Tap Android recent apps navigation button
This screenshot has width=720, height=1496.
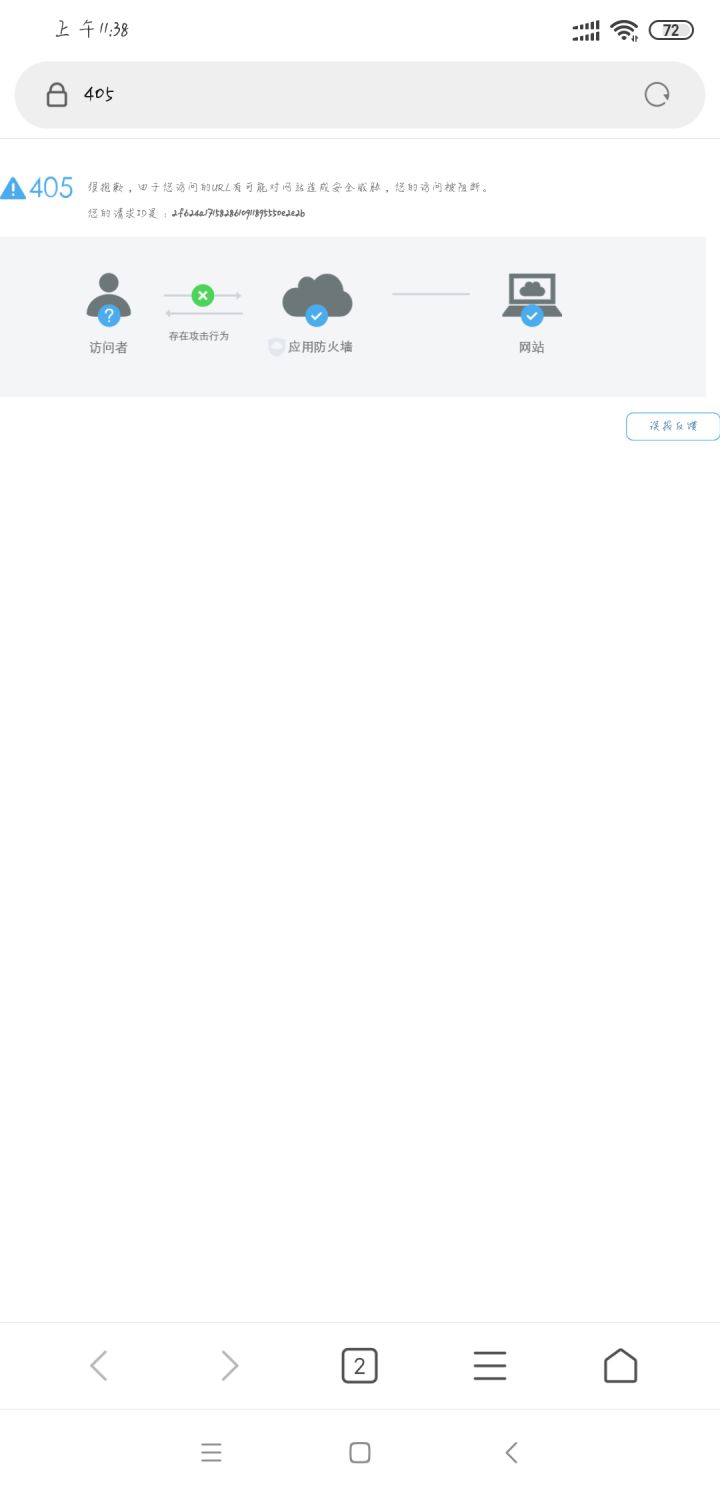click(x=211, y=1452)
